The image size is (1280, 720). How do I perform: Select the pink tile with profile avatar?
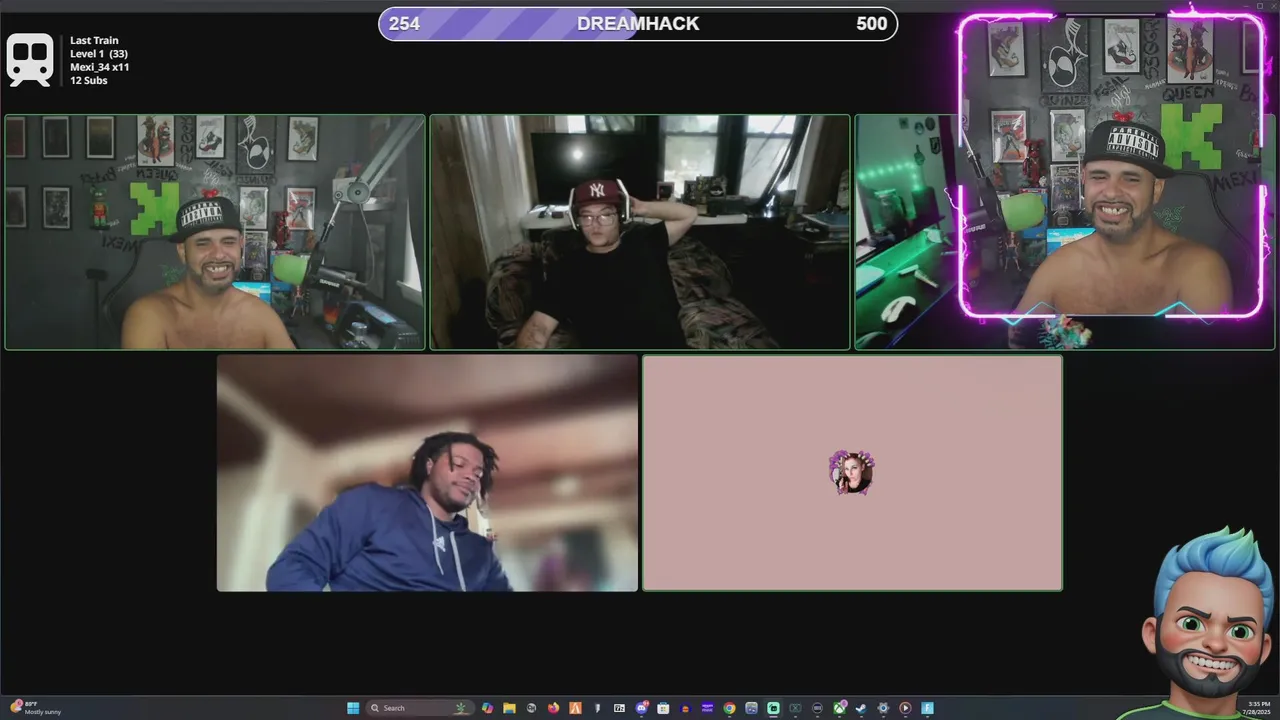(852, 473)
